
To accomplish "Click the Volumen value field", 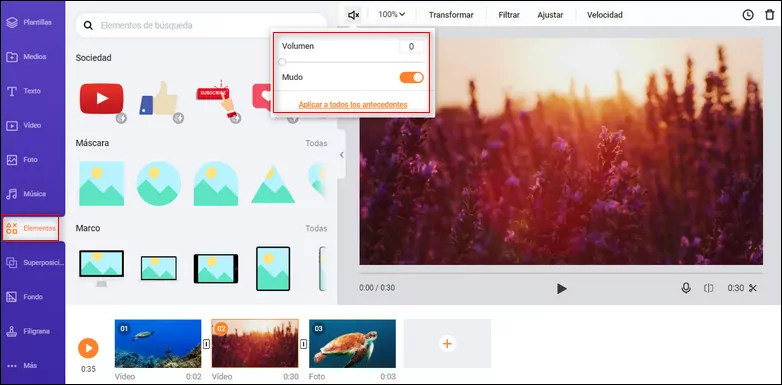I will click(411, 46).
